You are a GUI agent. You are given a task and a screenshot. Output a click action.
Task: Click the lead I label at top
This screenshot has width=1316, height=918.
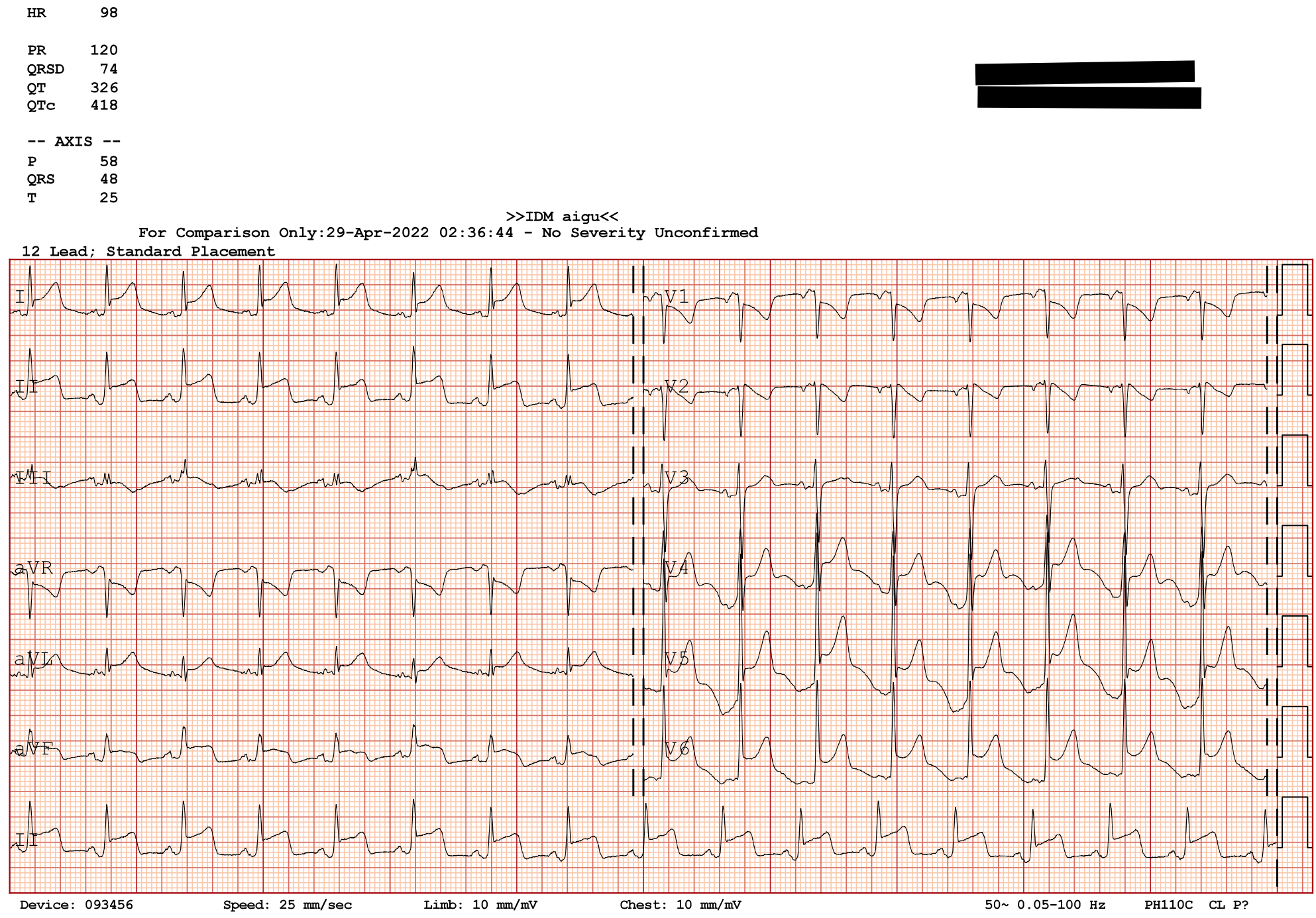(x=20, y=297)
